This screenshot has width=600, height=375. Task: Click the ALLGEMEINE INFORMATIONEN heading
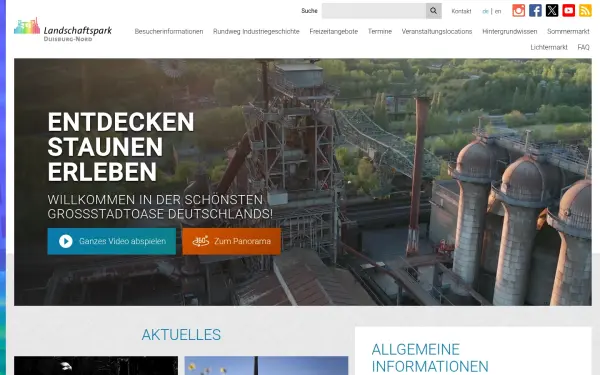pos(430,358)
